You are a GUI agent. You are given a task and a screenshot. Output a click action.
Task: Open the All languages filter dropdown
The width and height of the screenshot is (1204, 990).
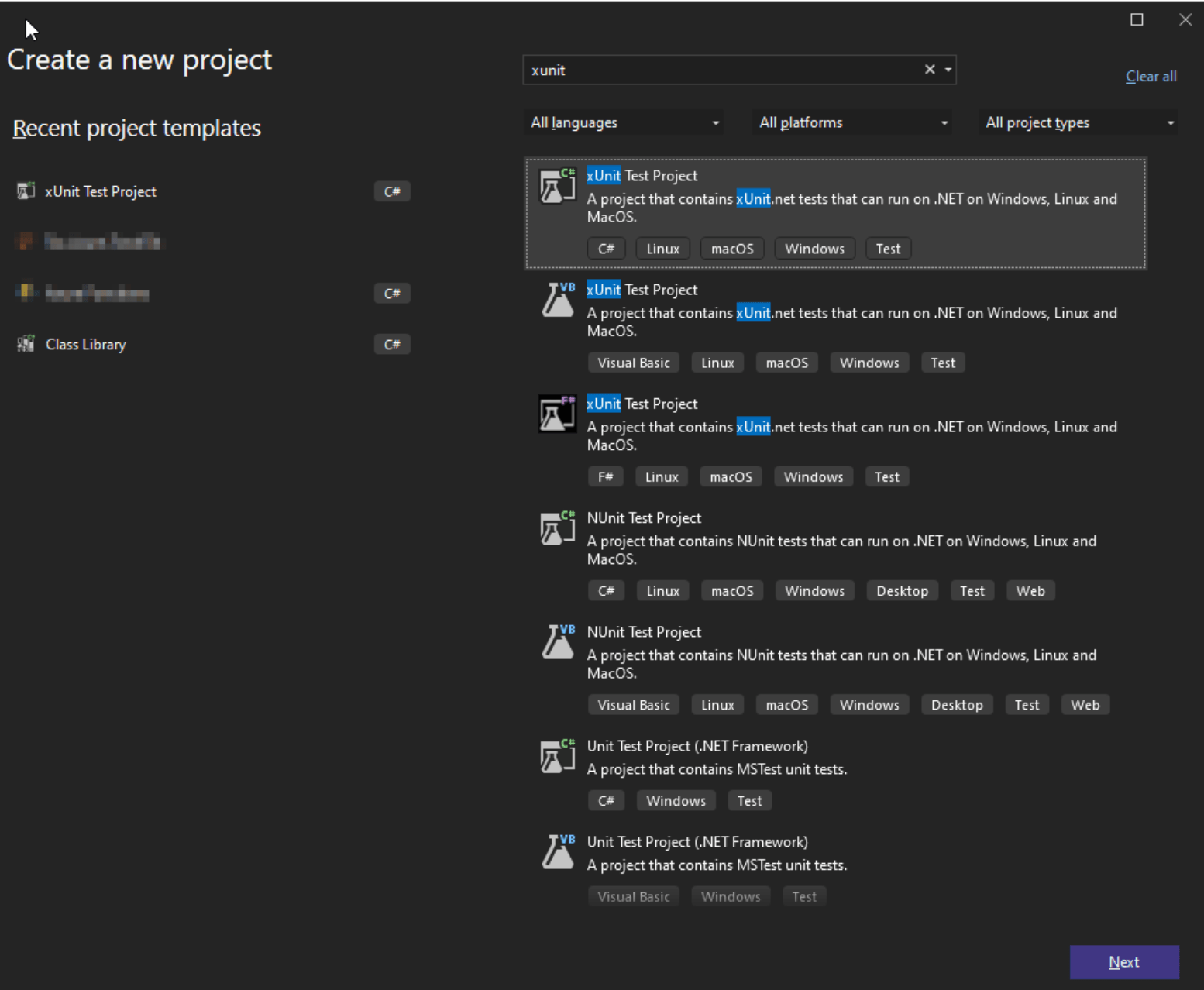[x=624, y=122]
